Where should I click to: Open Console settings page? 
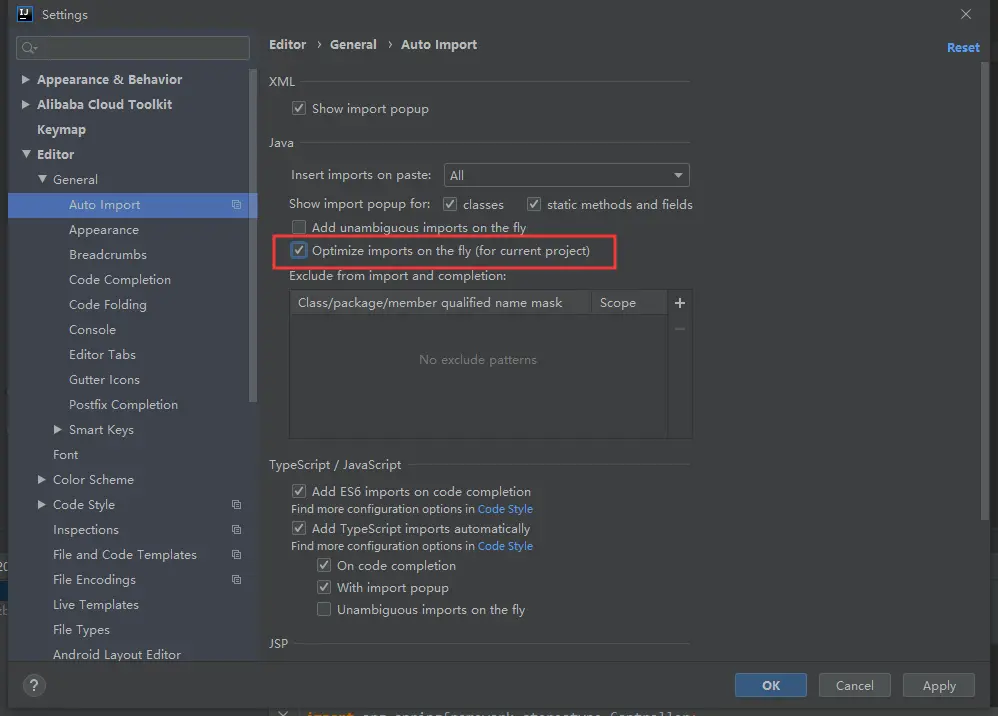tap(92, 330)
